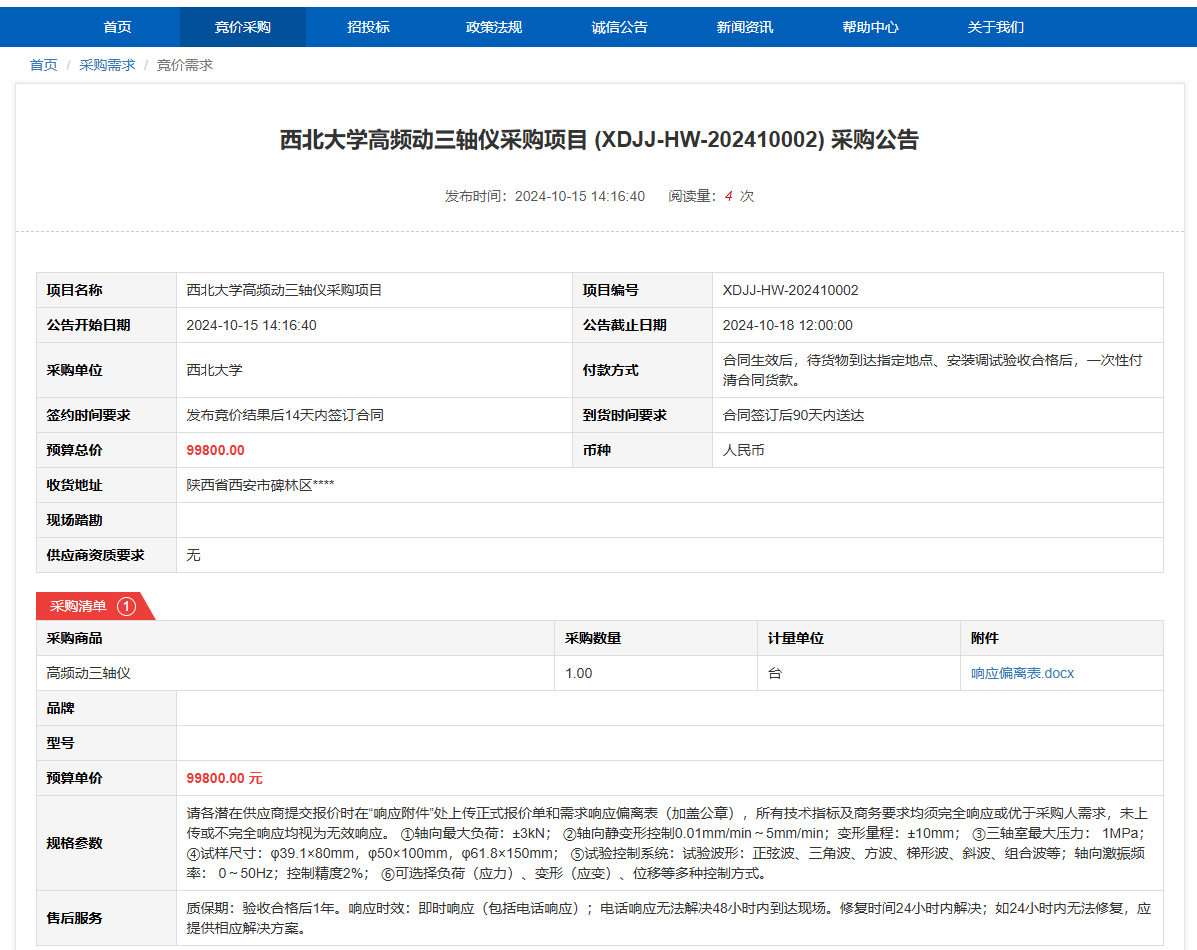The image size is (1197, 950).
Task: Navigate to 诚信公告
Action: 619,27
